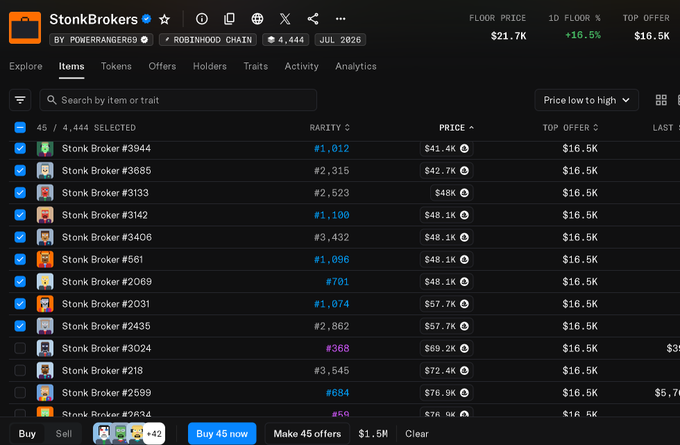Open the collection info icon
The height and width of the screenshot is (445, 680).
click(202, 19)
